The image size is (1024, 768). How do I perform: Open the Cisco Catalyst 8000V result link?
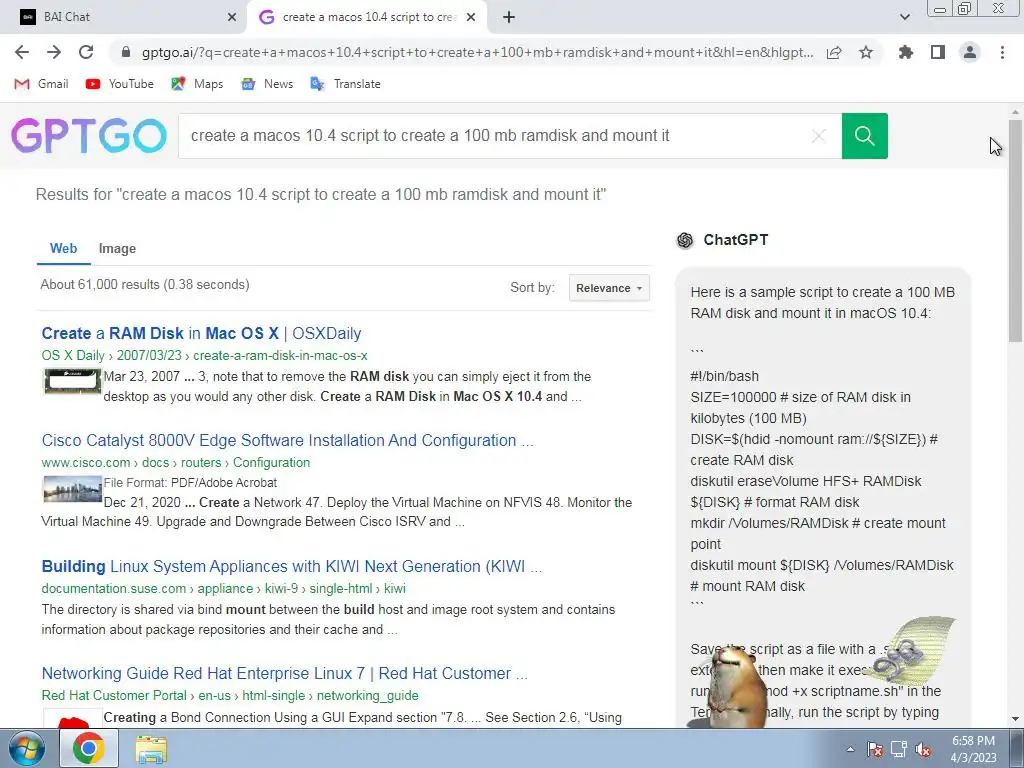coord(287,440)
